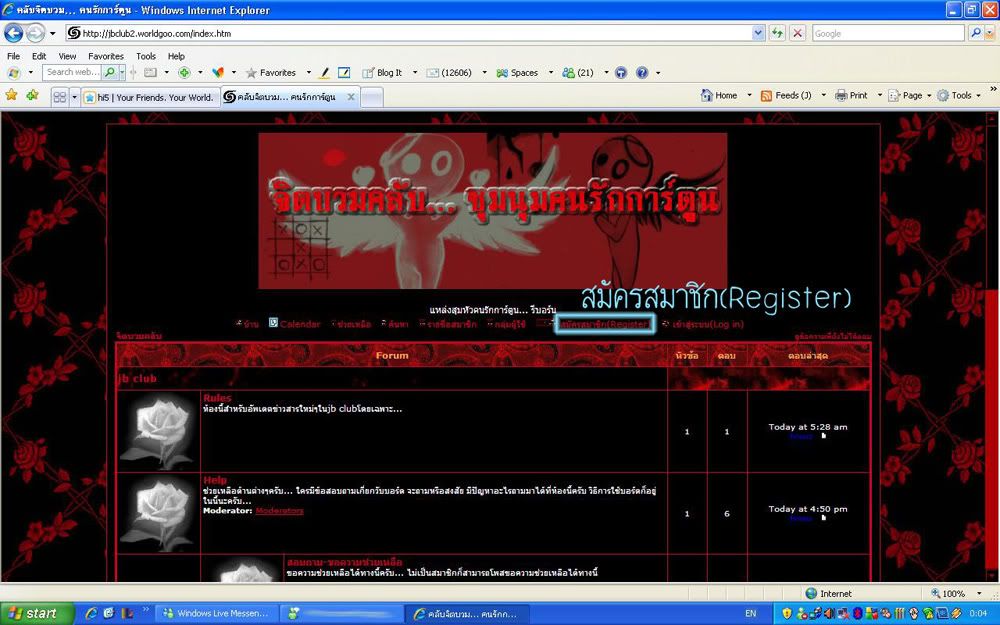Expand the Favorites toolbar dropdown arrow
The height and width of the screenshot is (625, 1000).
tap(309, 72)
